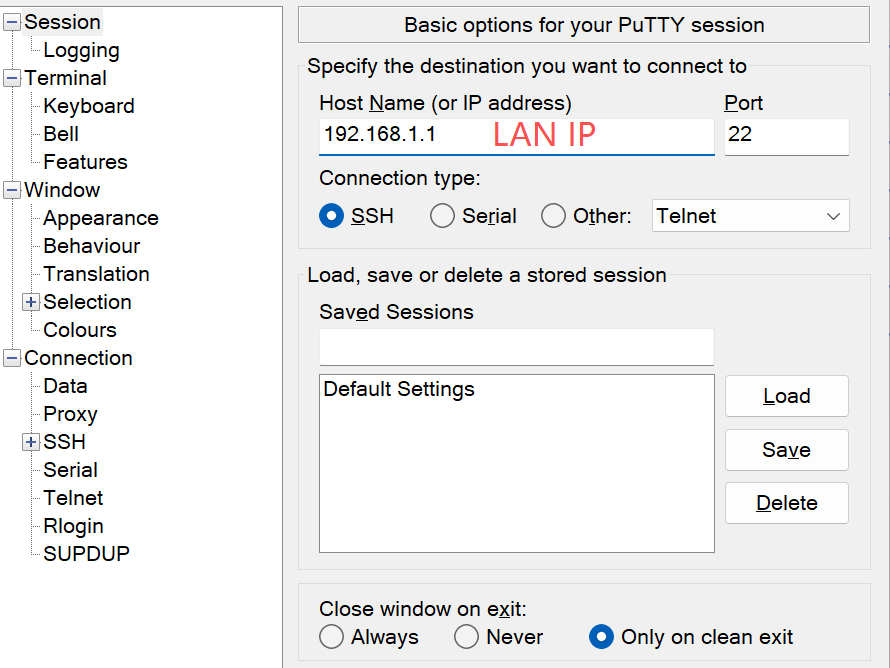This screenshot has width=890, height=668.
Task: Collapse the Terminal category expander
Action: point(12,78)
